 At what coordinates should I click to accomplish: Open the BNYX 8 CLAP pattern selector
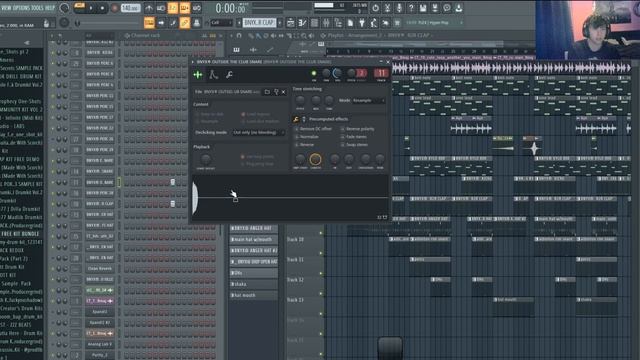tap(259, 23)
